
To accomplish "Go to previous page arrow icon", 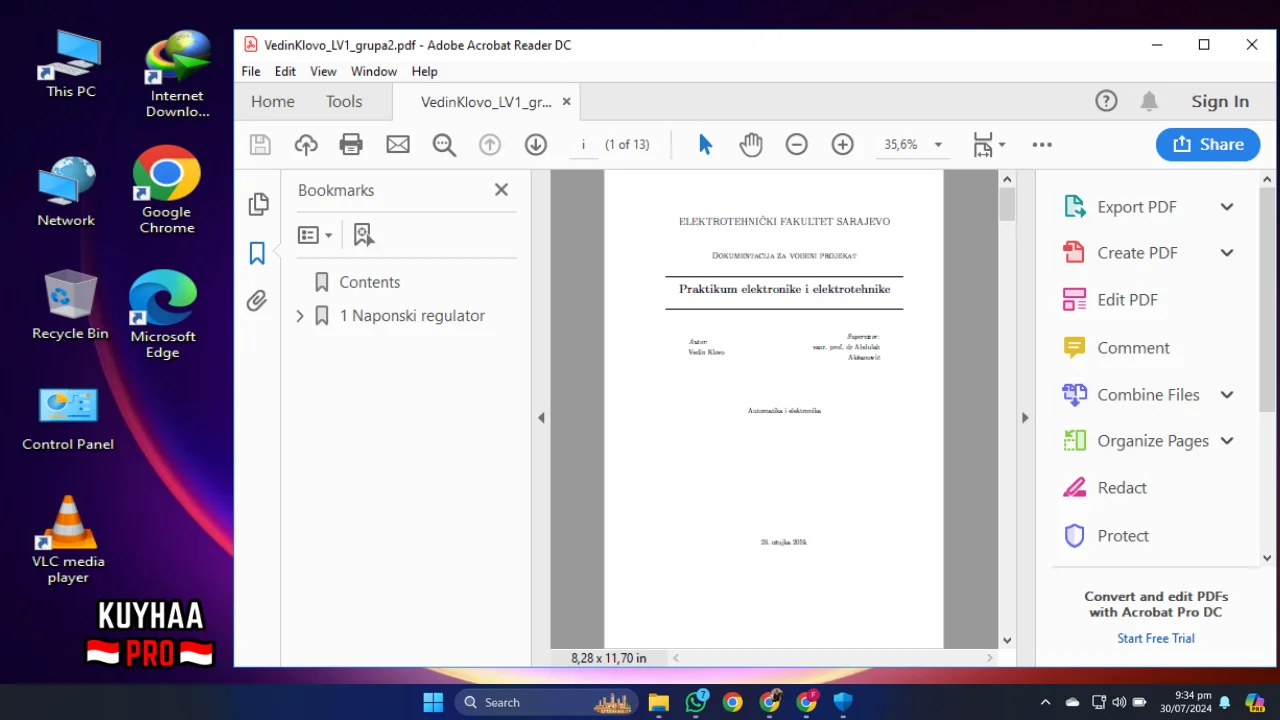I will tap(489, 144).
